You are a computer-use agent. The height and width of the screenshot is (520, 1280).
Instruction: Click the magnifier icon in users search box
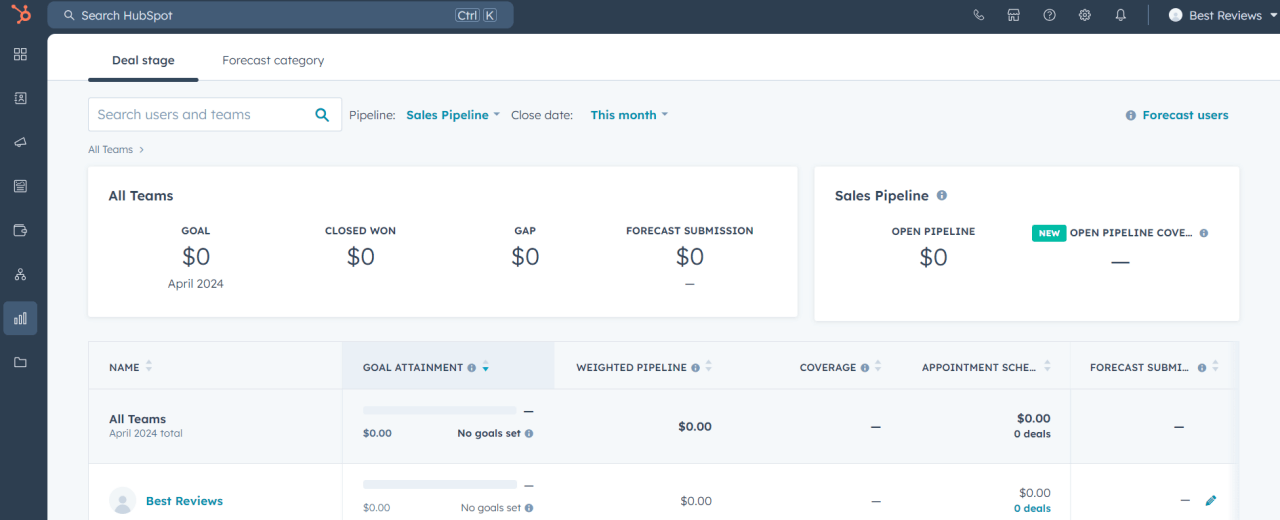click(x=322, y=115)
